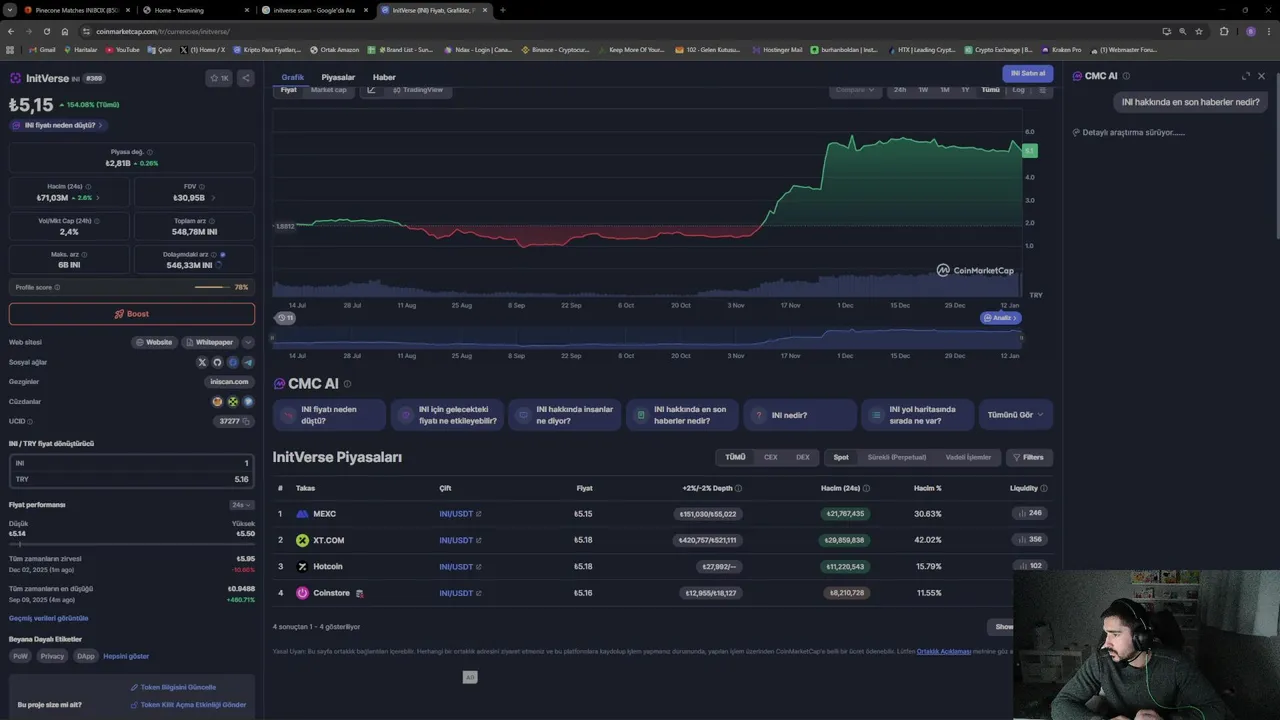Select the Sürekli (Perpetual) tab
1280x720 pixels.
pyautogui.click(x=896, y=457)
